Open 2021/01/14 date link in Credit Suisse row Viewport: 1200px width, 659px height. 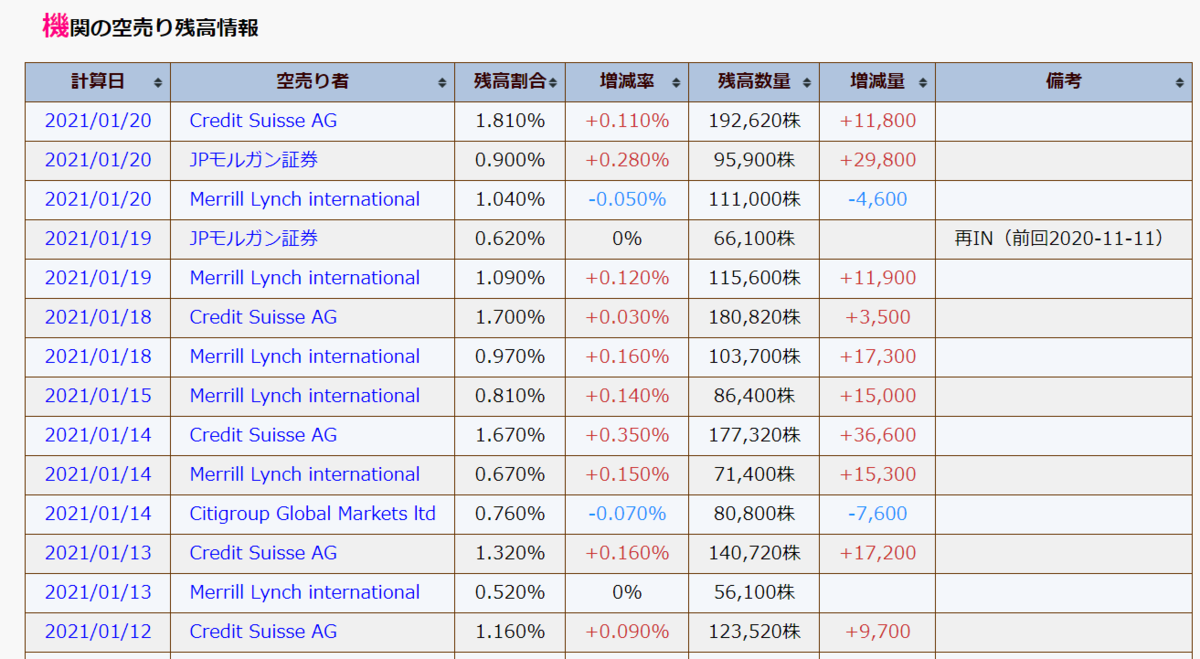[x=98, y=435]
